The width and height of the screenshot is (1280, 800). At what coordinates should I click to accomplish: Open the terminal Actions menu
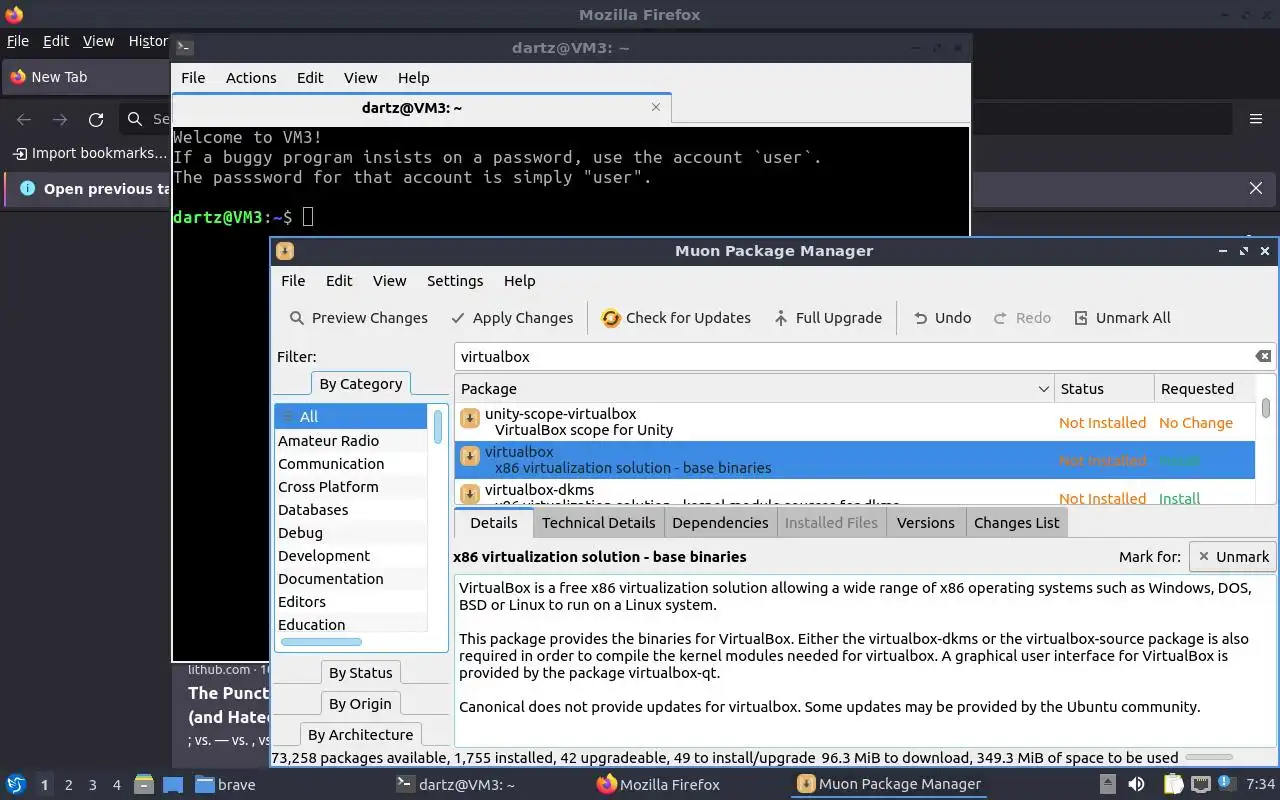click(251, 78)
